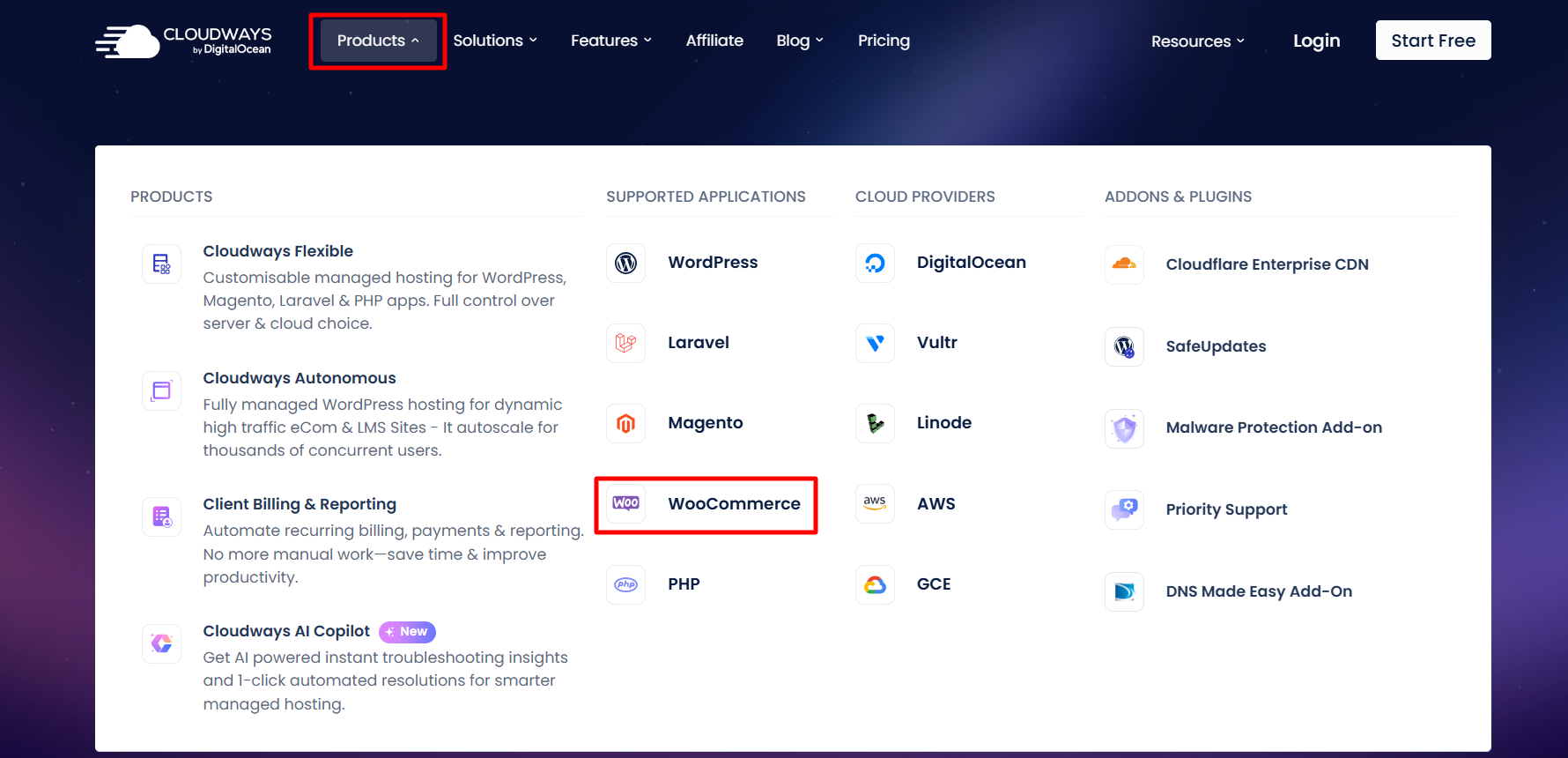The width and height of the screenshot is (1568, 758).
Task: Open the Cloudways Flexible title link
Action: coord(277,251)
